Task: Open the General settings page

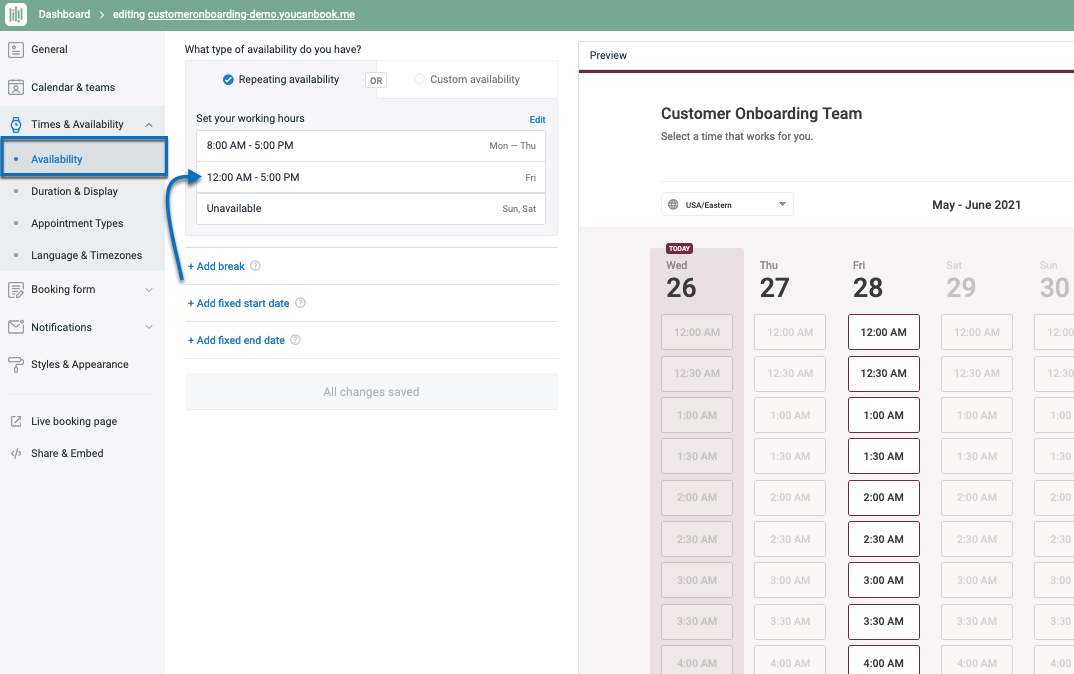Action: pyautogui.click(x=49, y=49)
